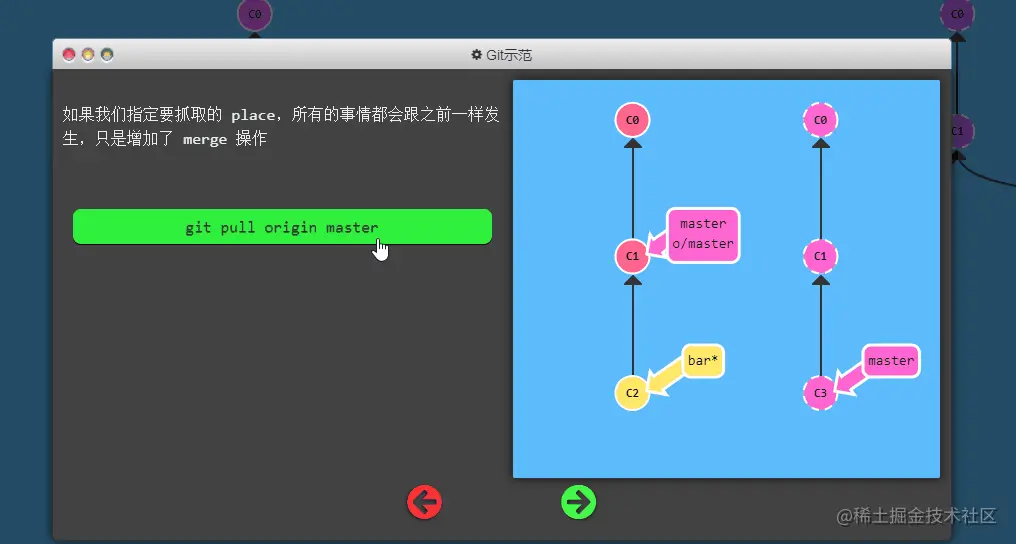This screenshot has height=544, width=1016.
Task: Select remote commit node C3
Action: [x=820, y=392]
